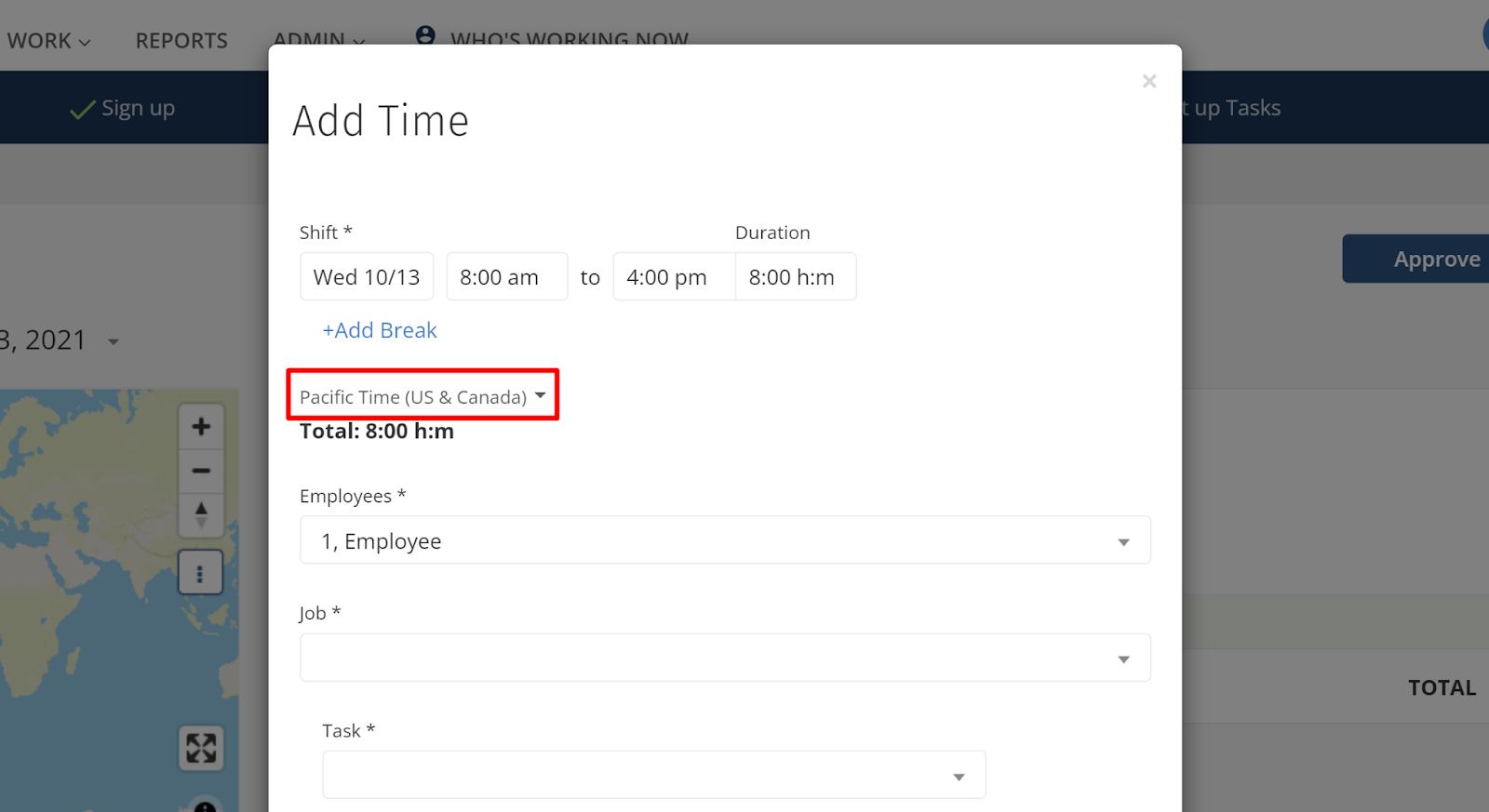Zoom in on the map

click(201, 427)
